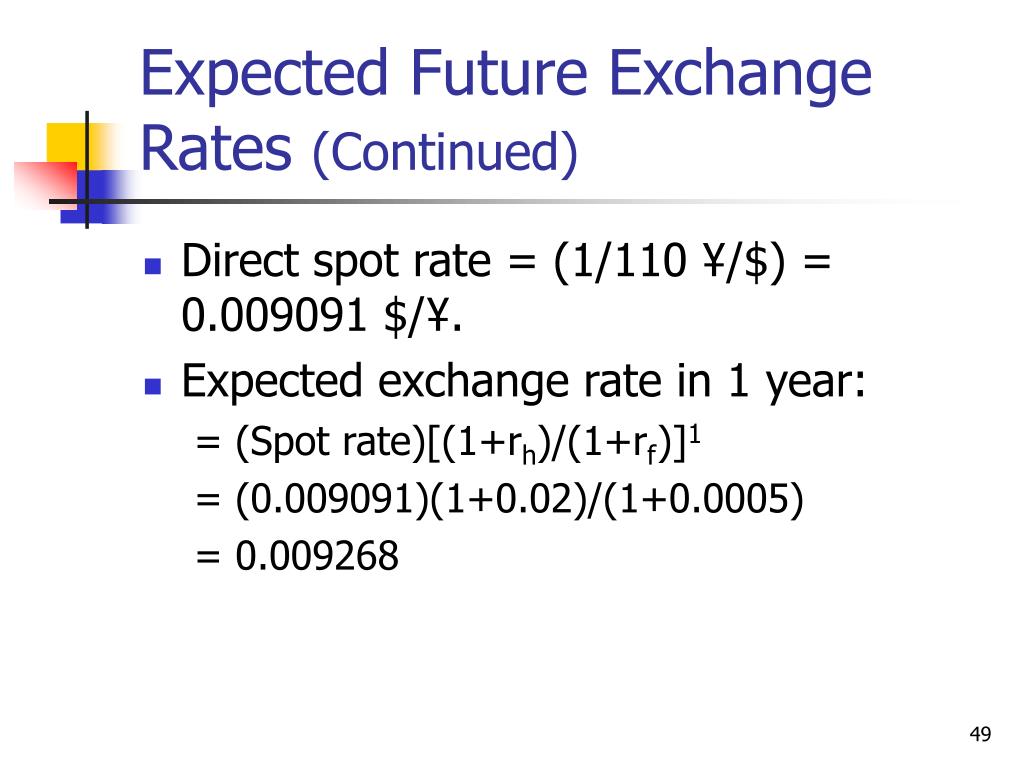Click the slide title 'Expected Future Exchange'
Viewport: 1024px width, 768px height.
point(506,76)
